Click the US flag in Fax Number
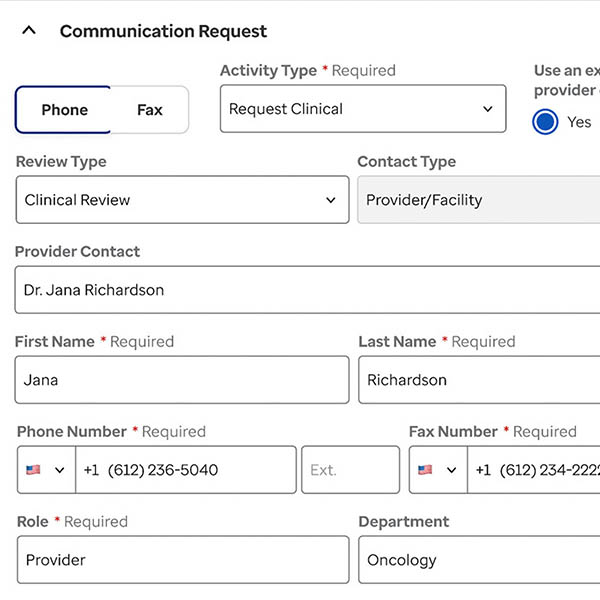The image size is (600, 600). (425, 470)
